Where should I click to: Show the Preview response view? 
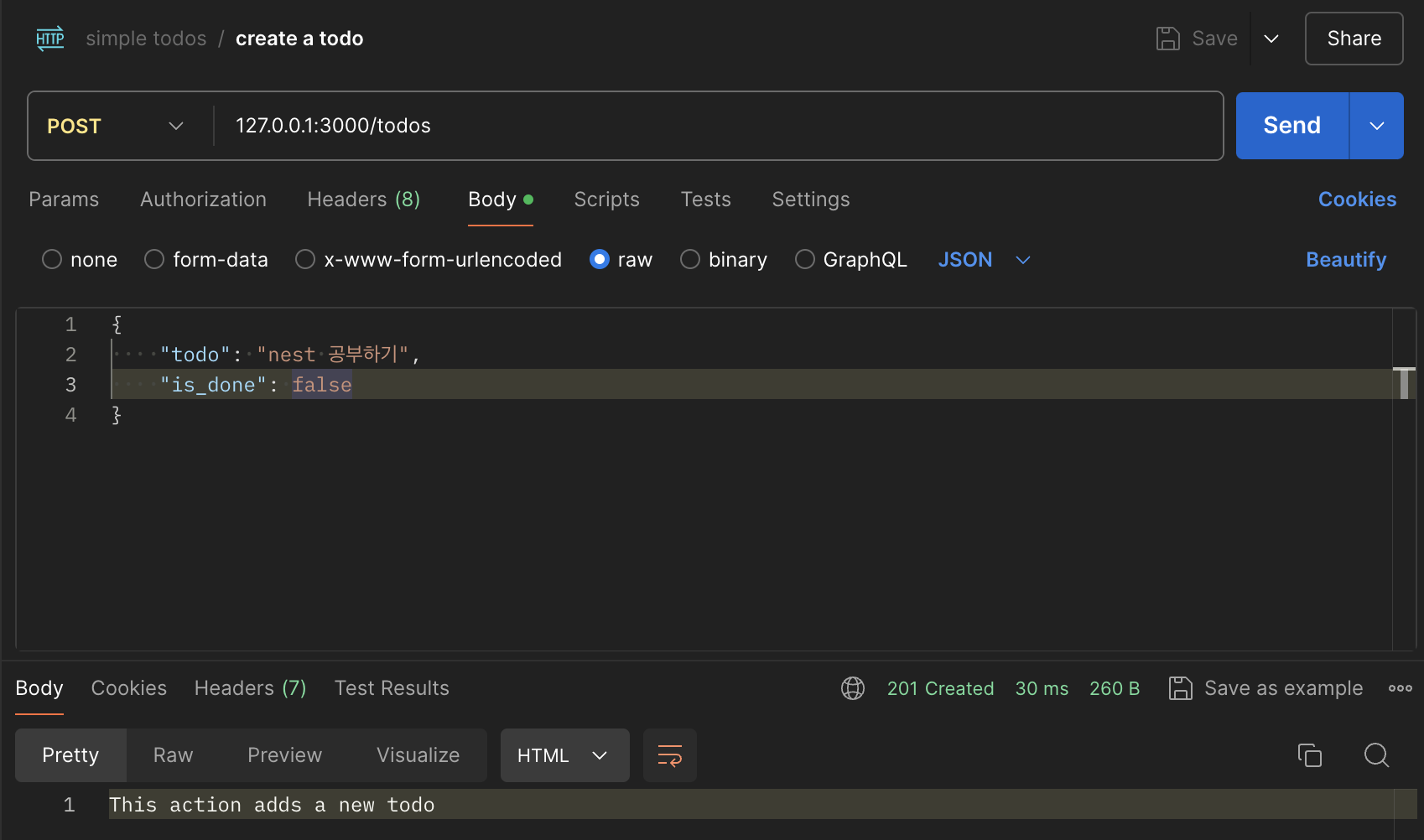(x=285, y=755)
